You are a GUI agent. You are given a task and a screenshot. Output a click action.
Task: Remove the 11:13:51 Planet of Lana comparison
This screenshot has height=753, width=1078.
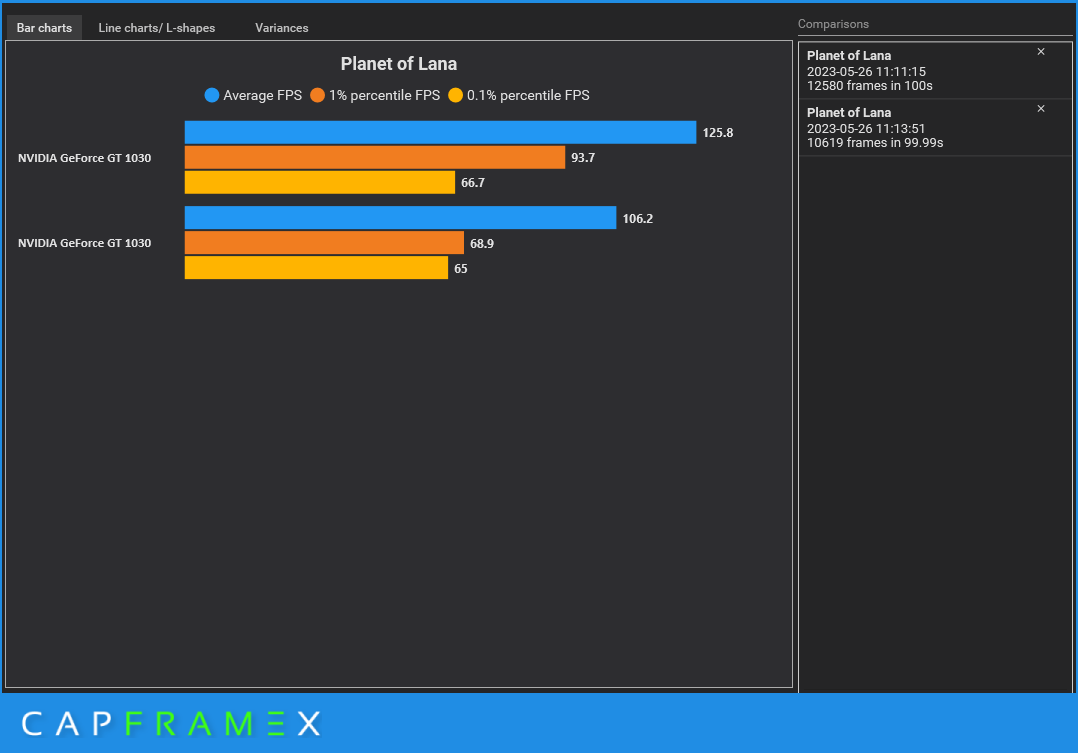1041,109
